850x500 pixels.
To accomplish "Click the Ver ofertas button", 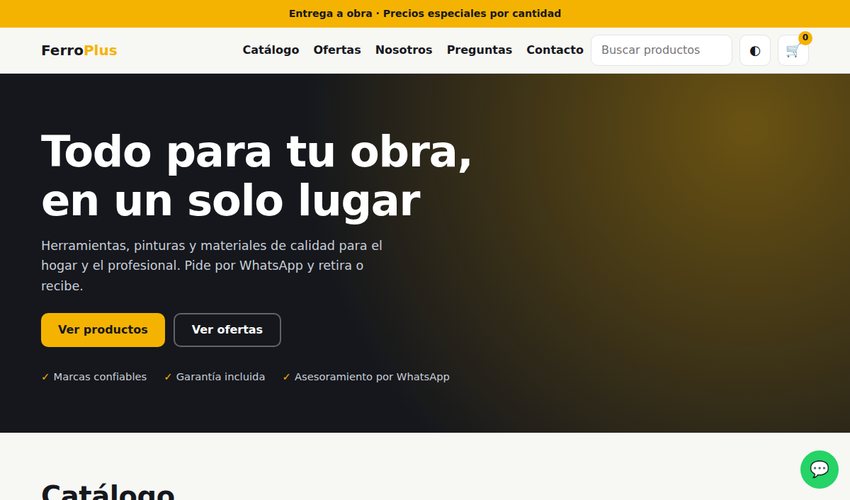I will [x=227, y=330].
